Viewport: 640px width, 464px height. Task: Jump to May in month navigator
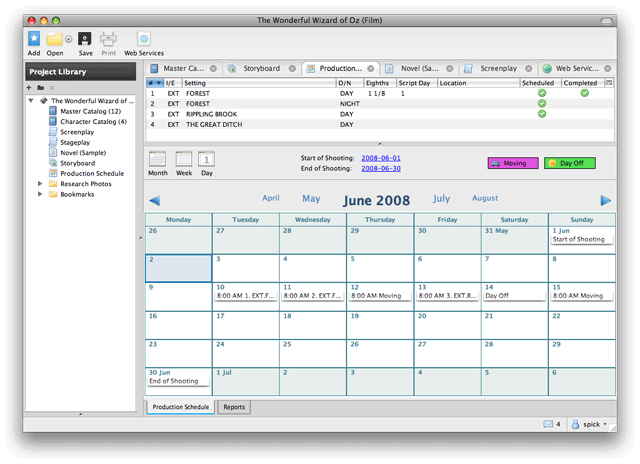pyautogui.click(x=311, y=199)
